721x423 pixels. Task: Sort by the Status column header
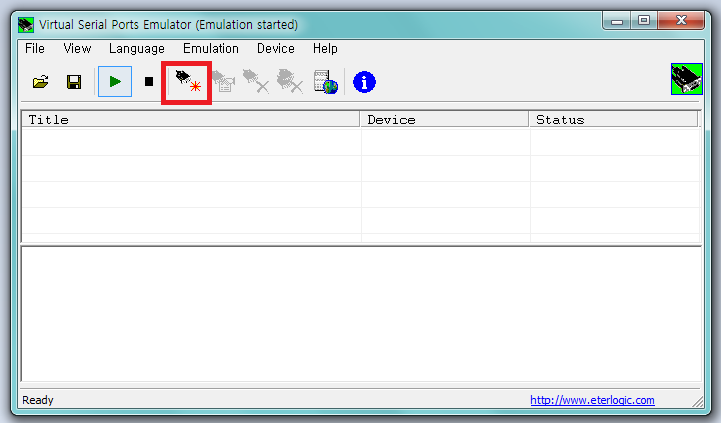point(613,120)
